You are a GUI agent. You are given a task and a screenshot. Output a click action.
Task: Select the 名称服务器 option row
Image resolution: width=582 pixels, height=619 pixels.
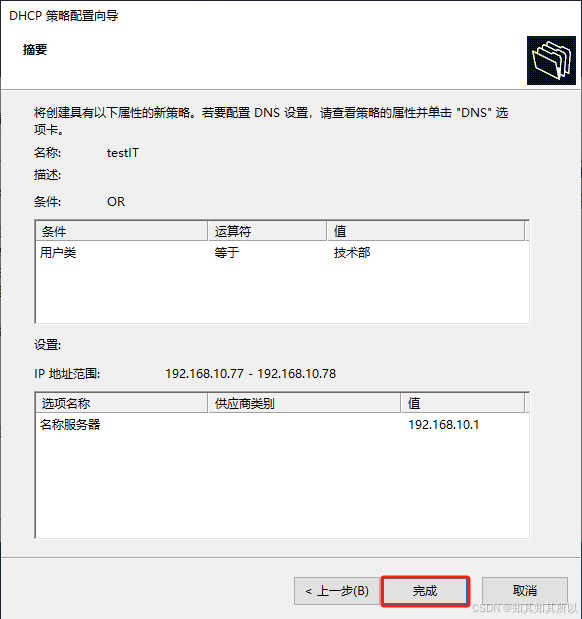pos(282,425)
